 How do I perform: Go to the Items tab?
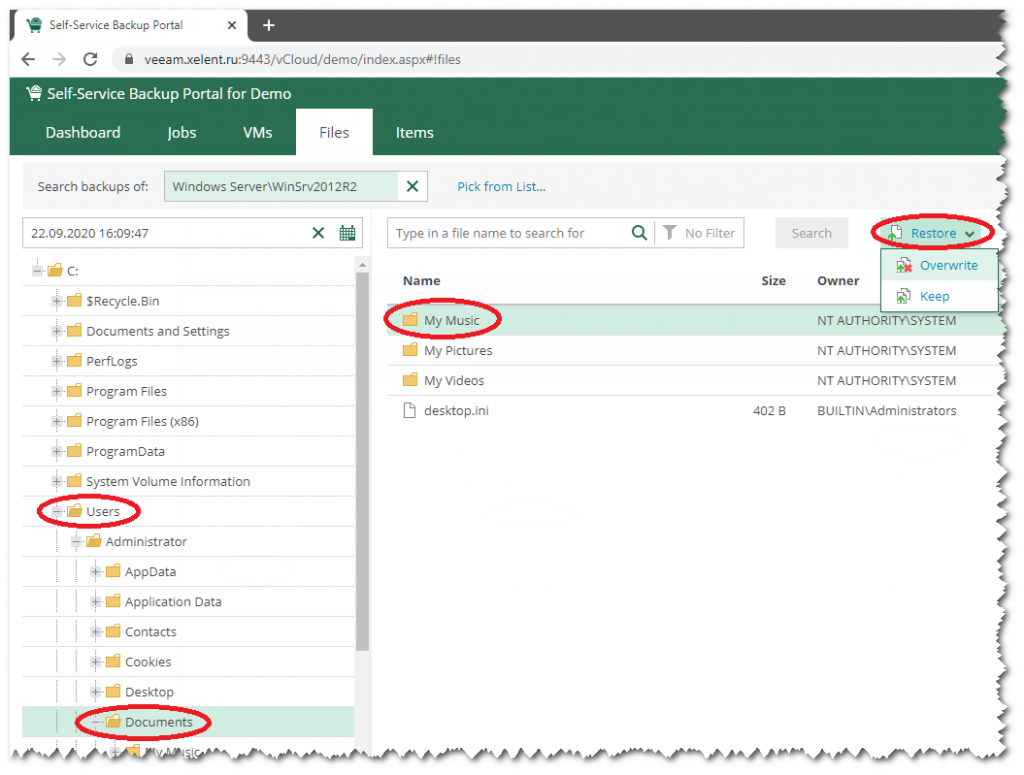coord(414,133)
